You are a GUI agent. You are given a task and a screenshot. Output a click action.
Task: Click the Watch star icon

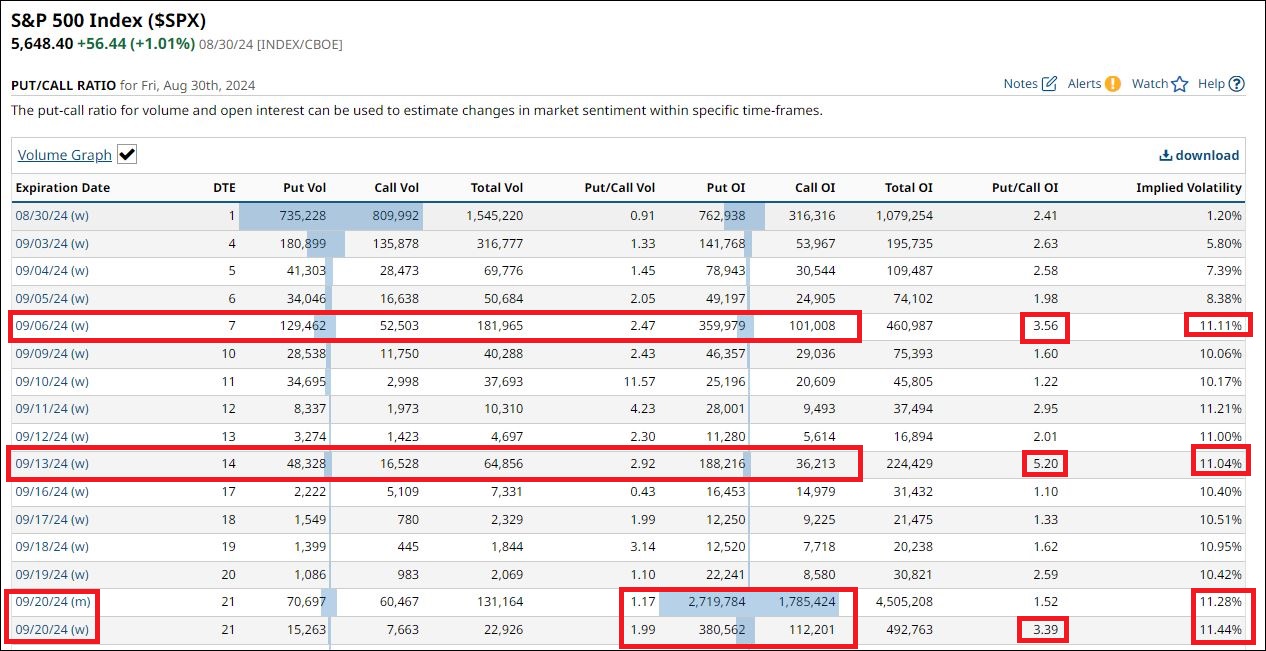pos(1179,84)
